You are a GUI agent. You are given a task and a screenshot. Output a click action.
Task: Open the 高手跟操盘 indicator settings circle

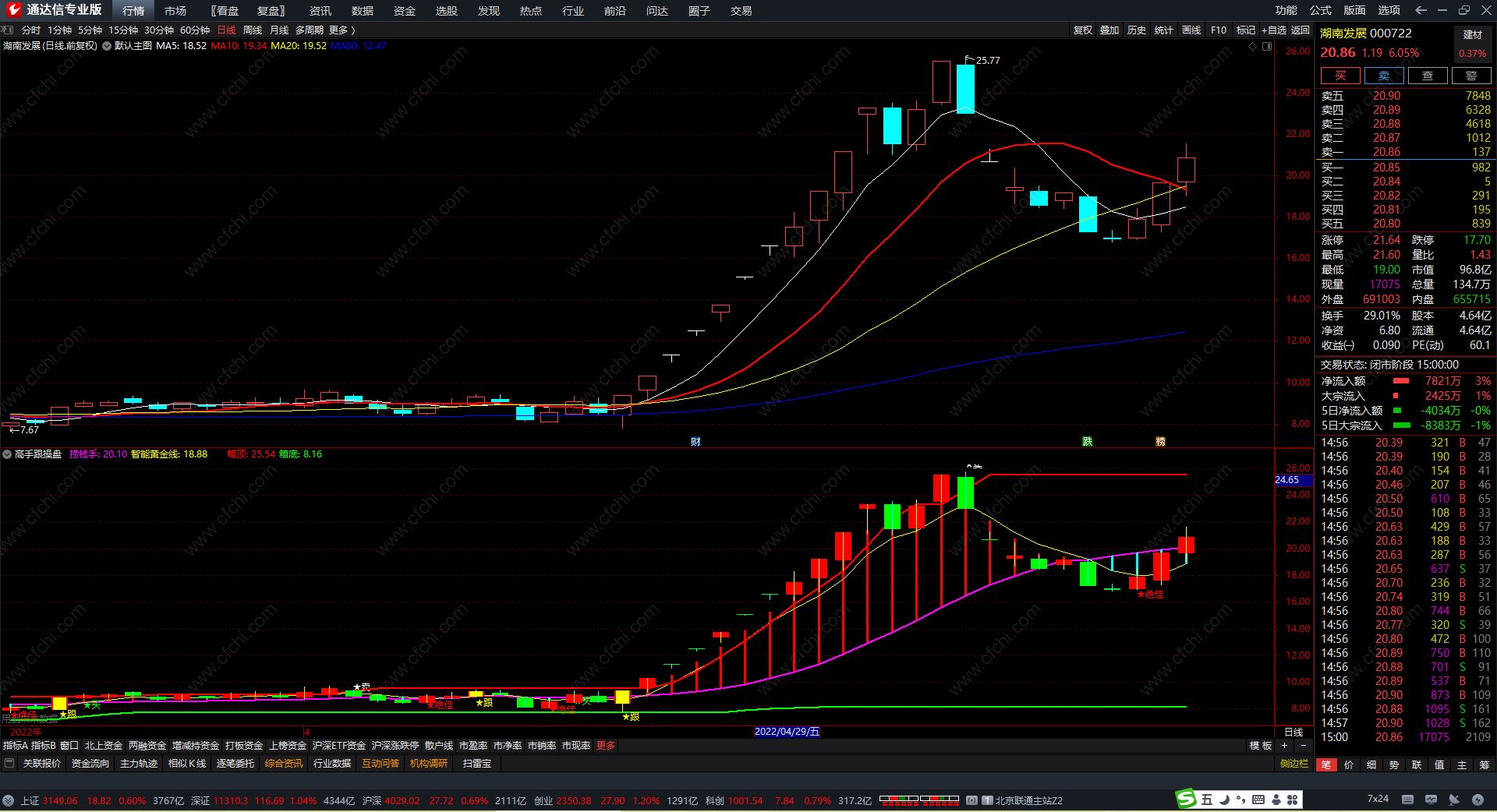point(7,454)
